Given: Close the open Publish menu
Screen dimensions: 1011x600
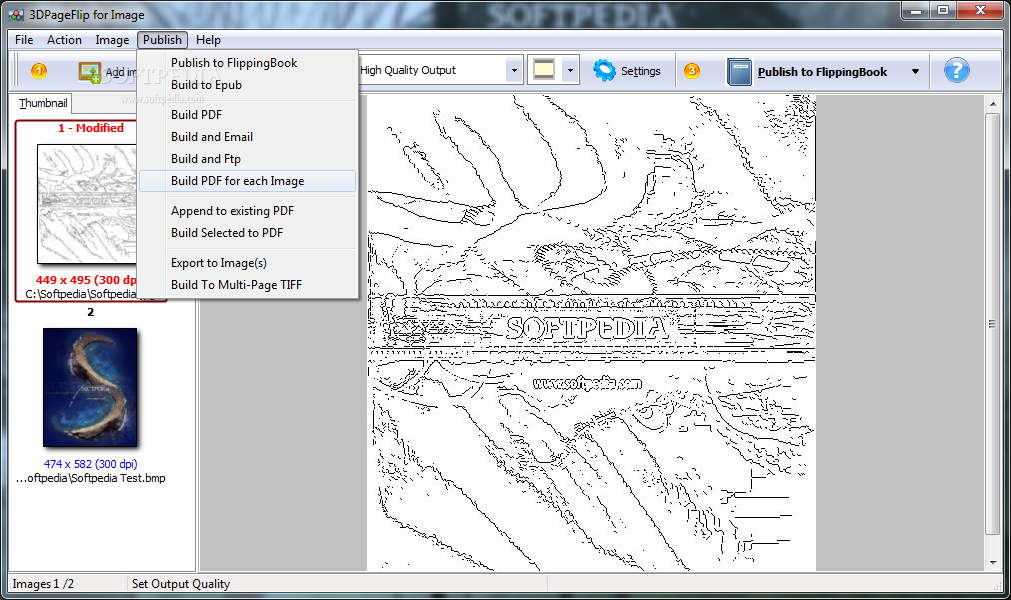Looking at the screenshot, I should tap(162, 40).
